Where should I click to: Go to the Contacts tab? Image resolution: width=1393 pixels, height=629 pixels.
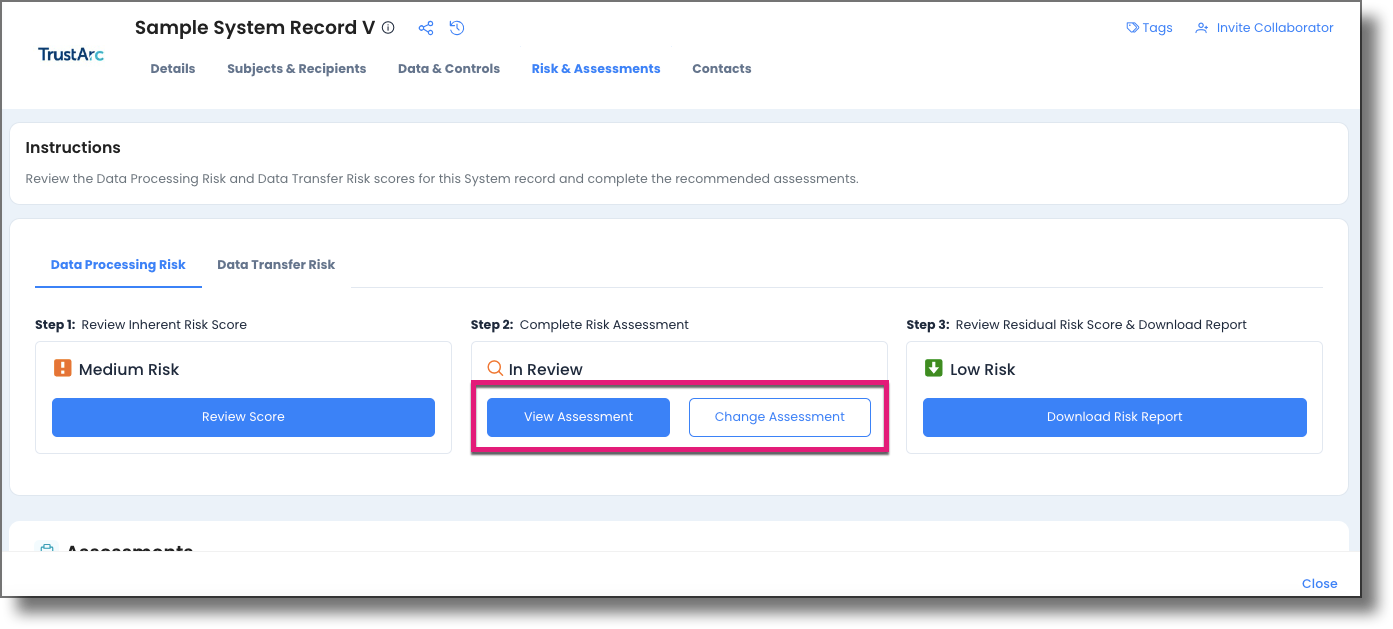(721, 68)
